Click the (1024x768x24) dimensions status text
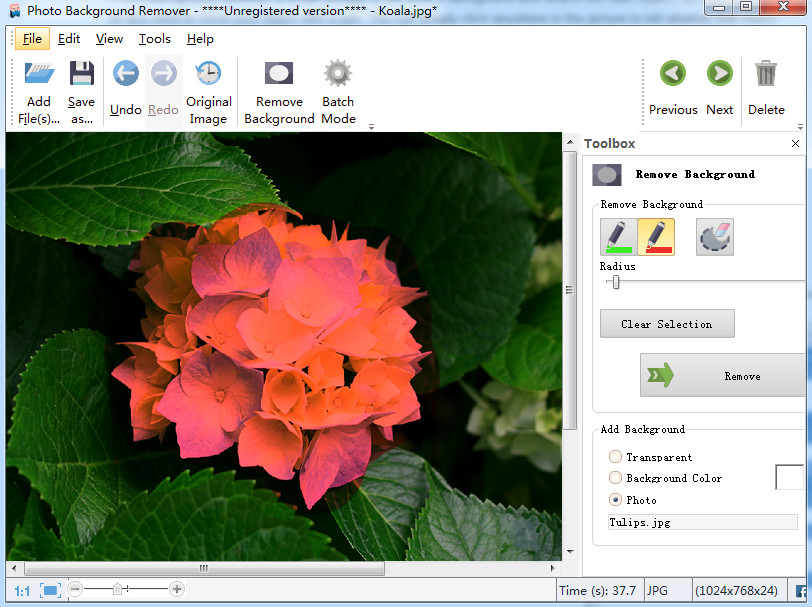Screen dimensions: 812x607 [x=736, y=591]
